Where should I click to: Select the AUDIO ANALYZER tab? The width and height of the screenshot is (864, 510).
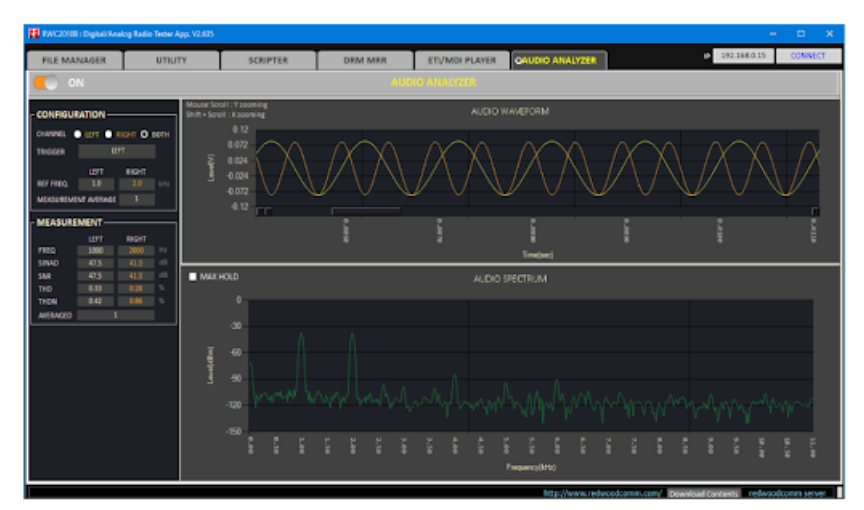558,60
